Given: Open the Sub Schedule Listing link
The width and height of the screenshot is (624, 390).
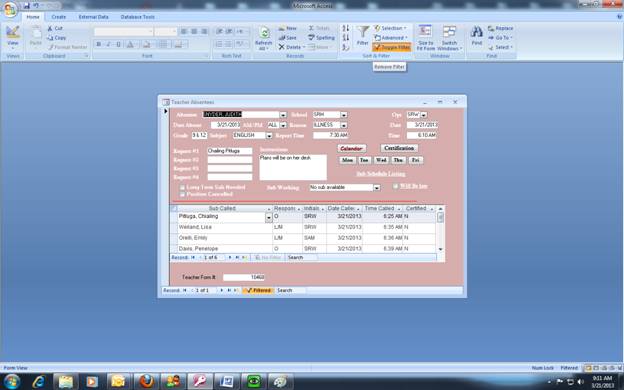Looking at the screenshot, I should click(381, 174).
